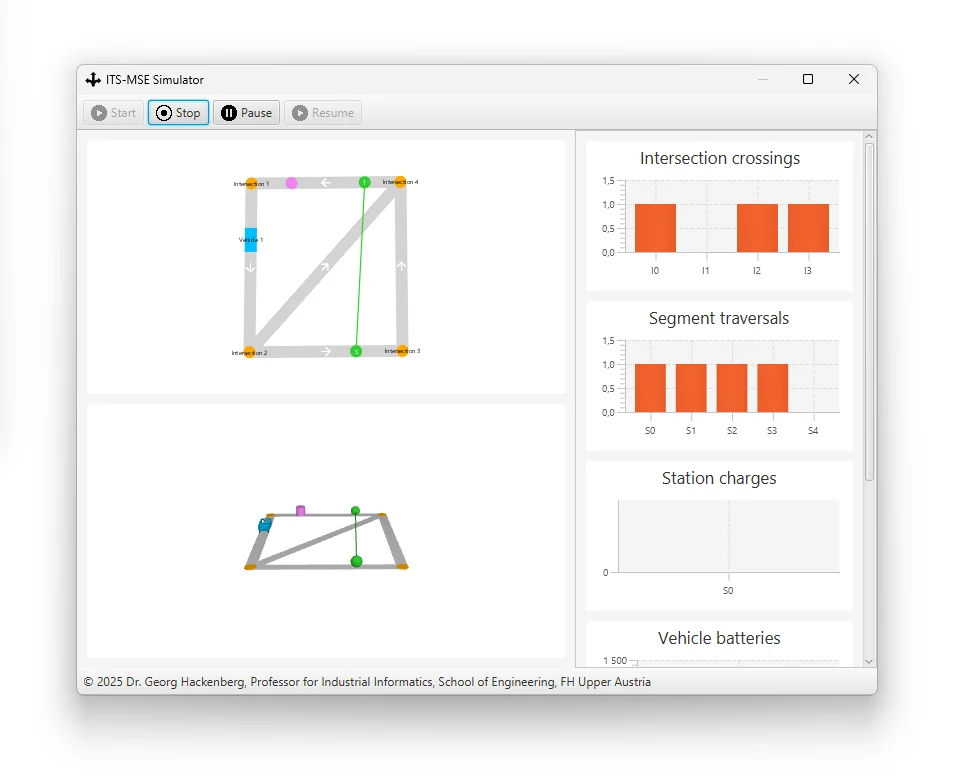Screen dimensions: 970x782
Task: Click the S2 bar in Segment traversals chart
Action: pyautogui.click(x=732, y=388)
